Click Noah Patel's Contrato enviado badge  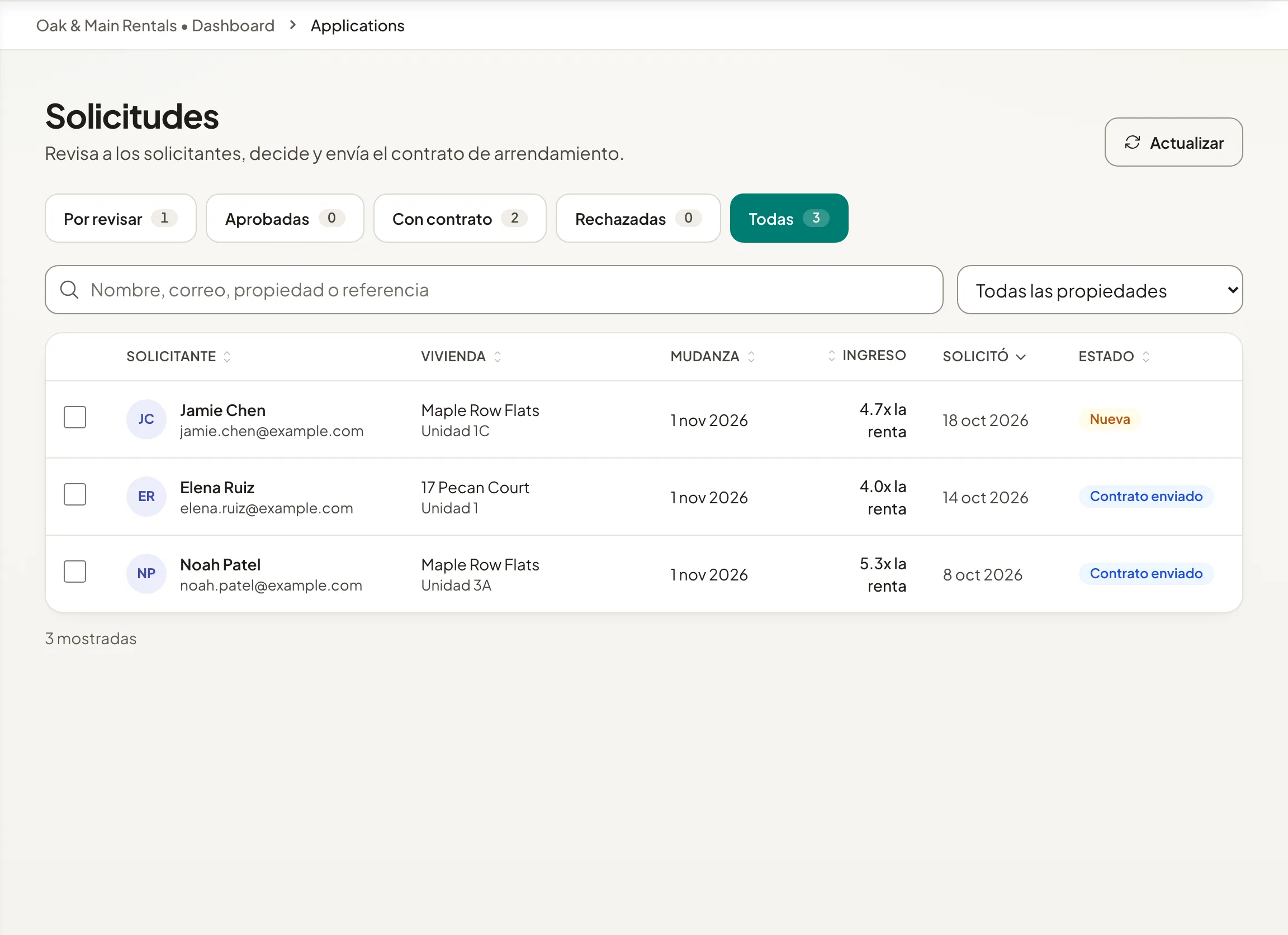1146,574
